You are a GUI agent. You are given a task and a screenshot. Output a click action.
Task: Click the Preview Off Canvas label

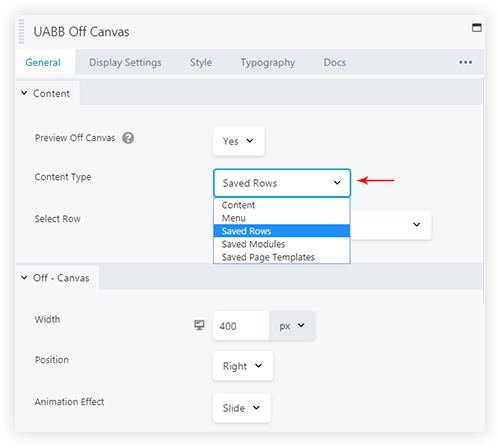75,138
